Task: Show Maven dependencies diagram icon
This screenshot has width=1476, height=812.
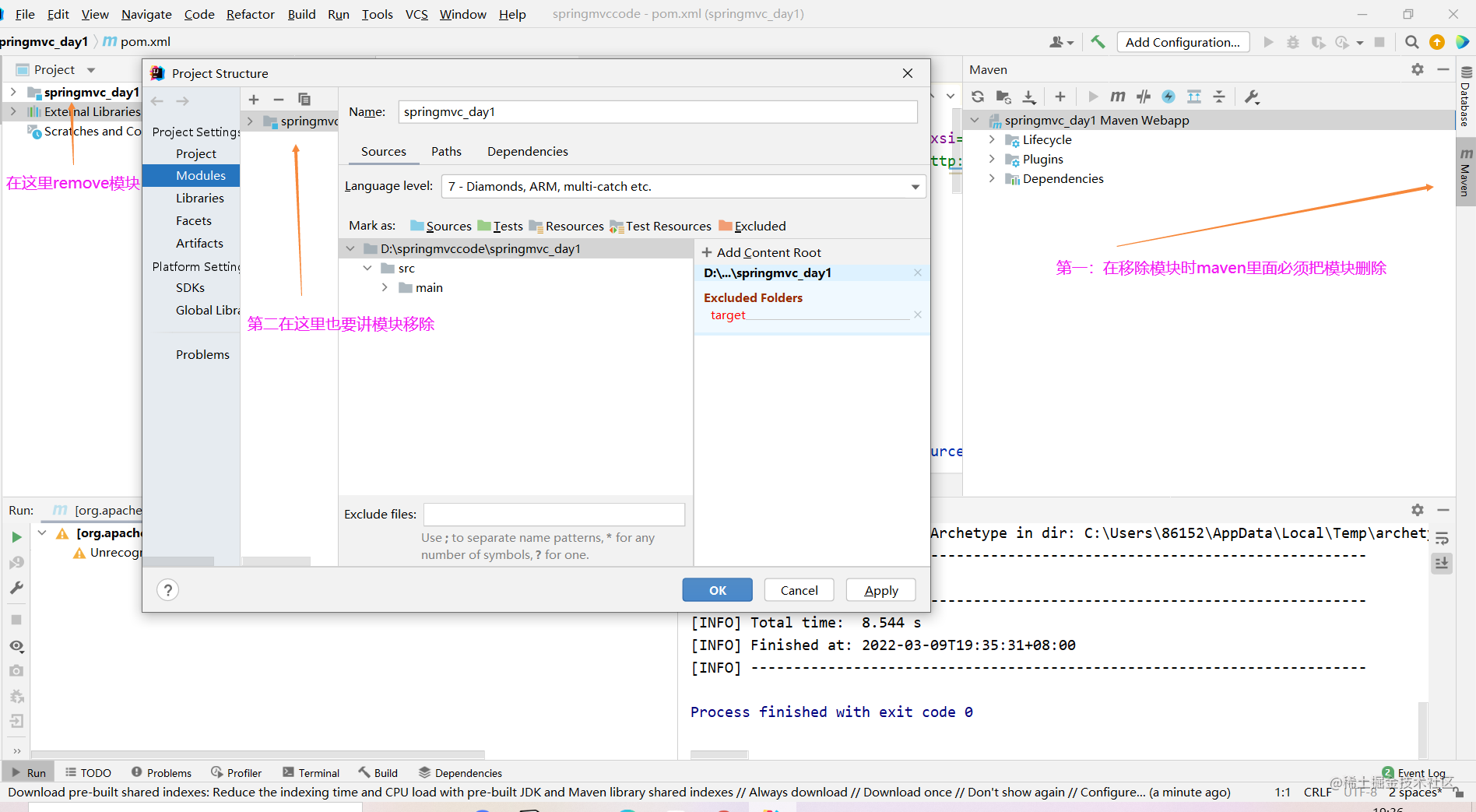Action: (1194, 97)
